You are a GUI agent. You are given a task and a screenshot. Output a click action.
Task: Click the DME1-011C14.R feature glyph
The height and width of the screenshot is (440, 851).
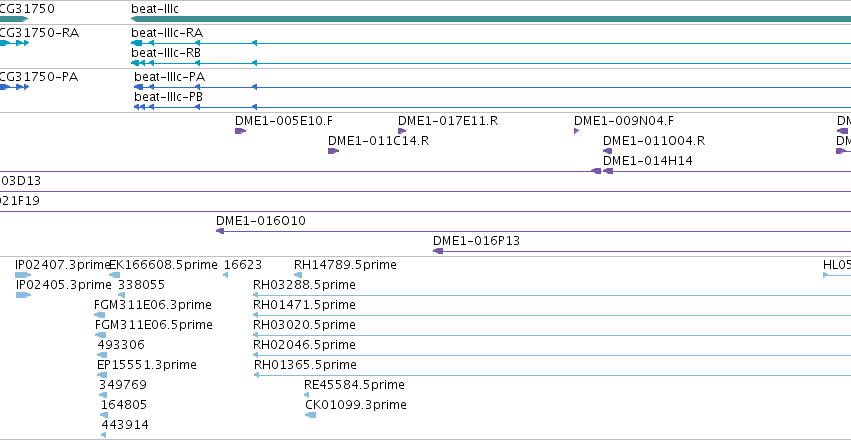point(333,151)
